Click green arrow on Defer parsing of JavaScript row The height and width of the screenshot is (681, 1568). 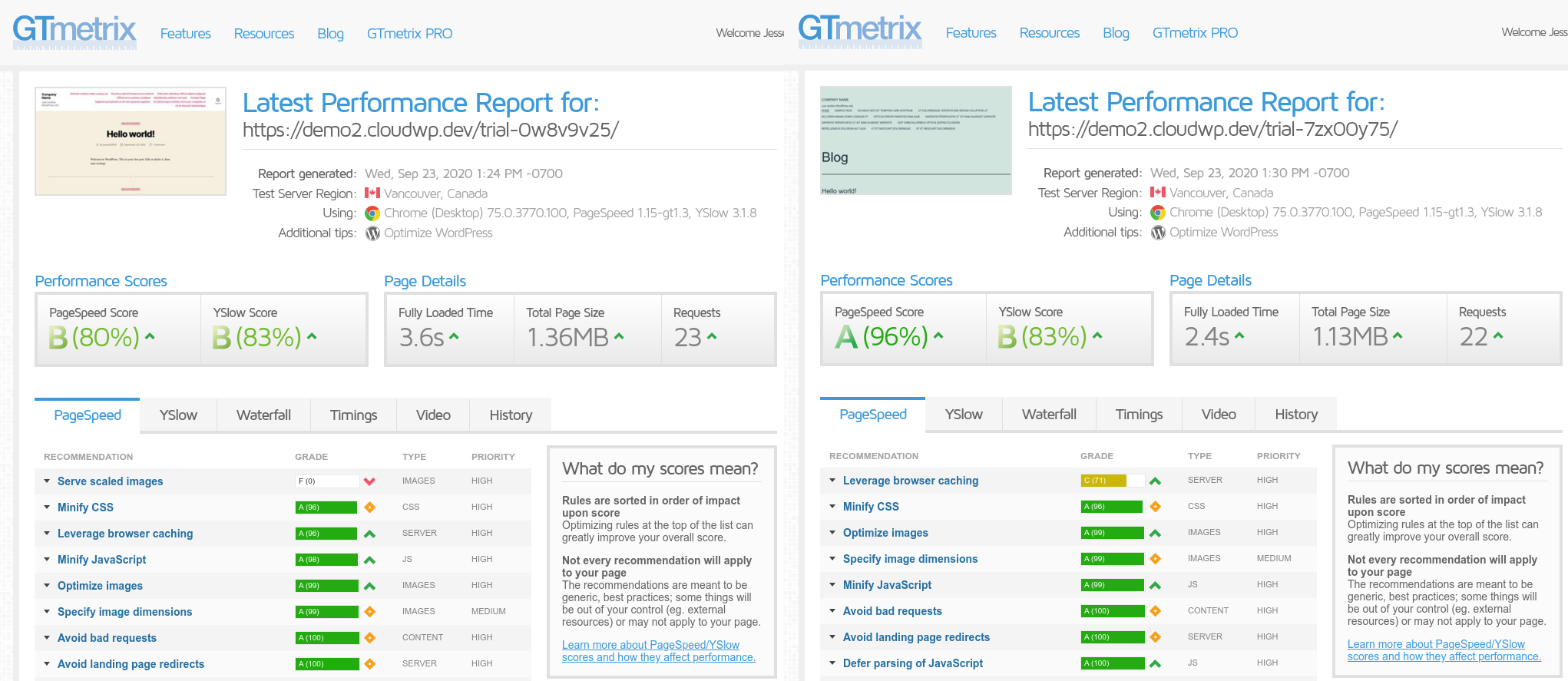point(1155,663)
